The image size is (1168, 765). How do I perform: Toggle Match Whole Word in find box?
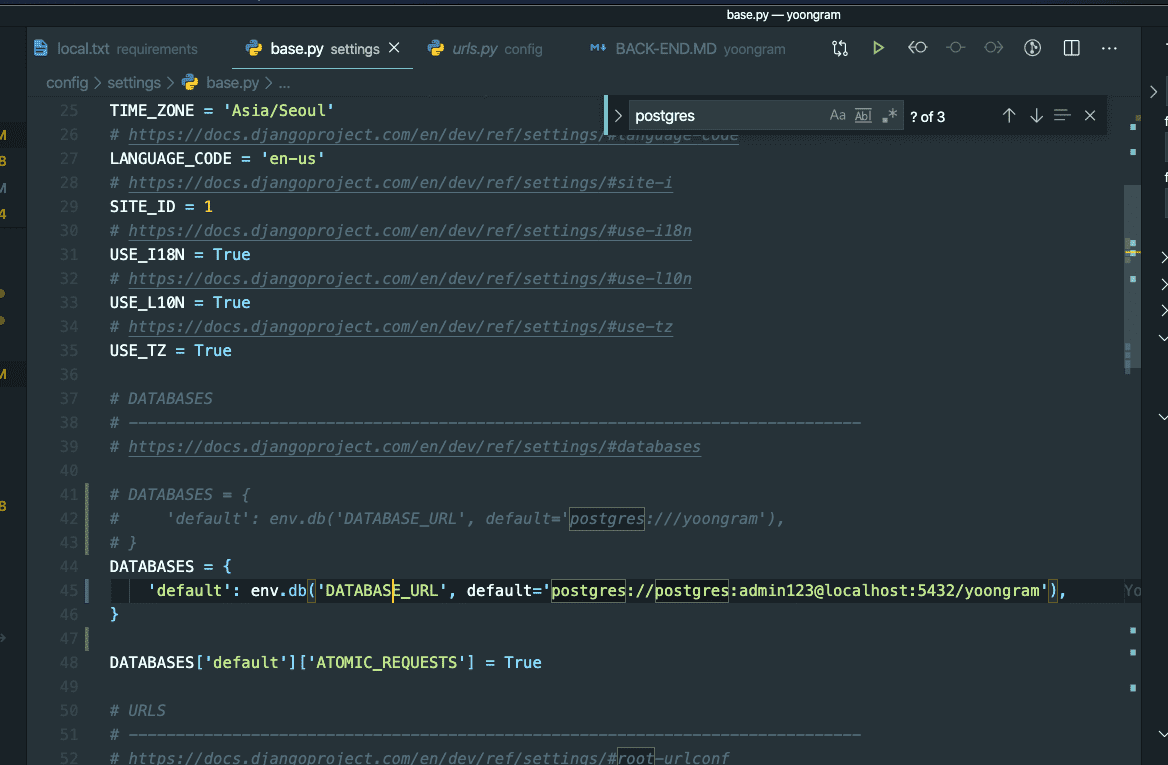[x=863, y=116]
